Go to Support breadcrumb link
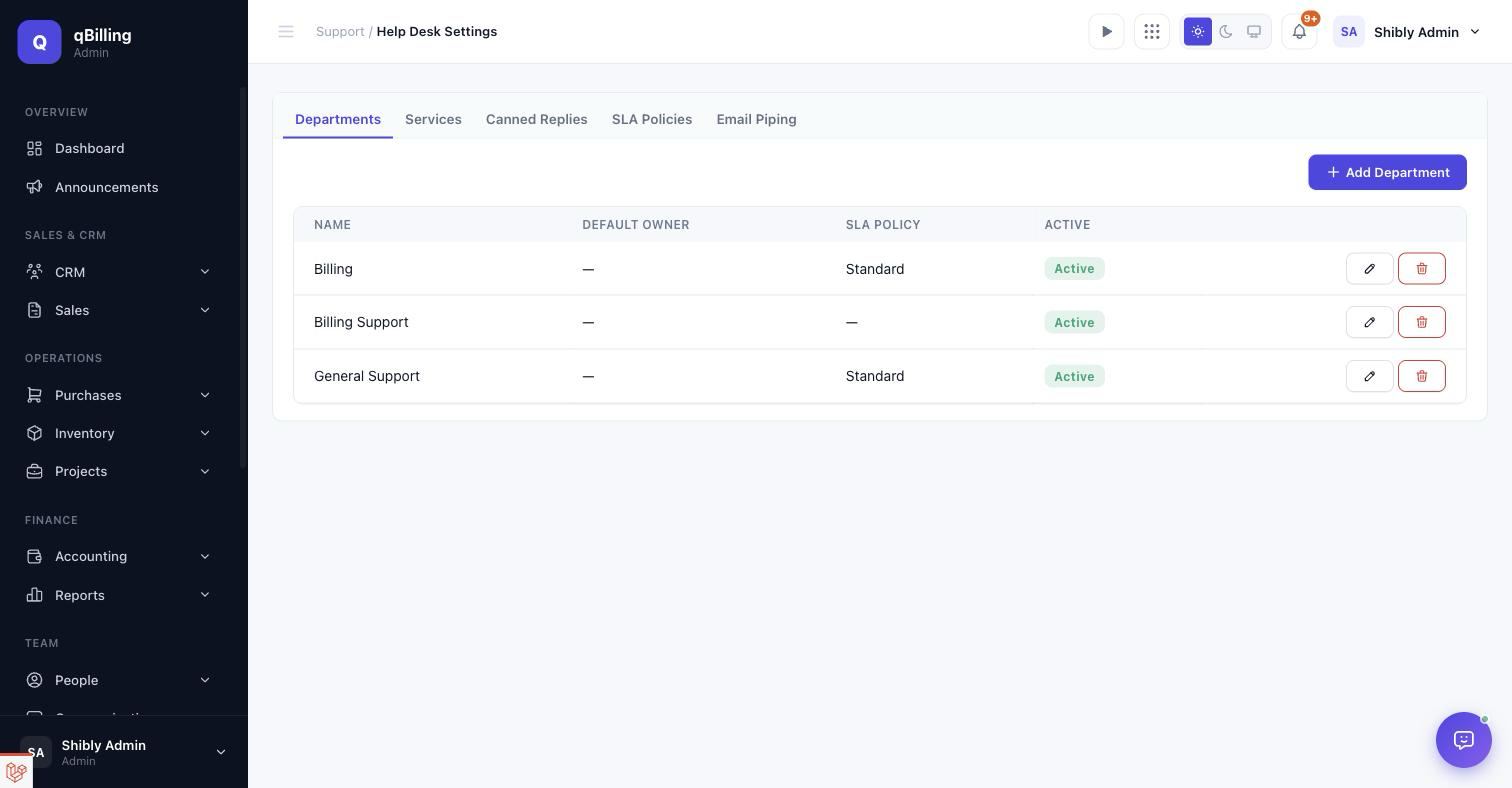Screen dimensions: 1512x788 pyautogui.click(x=340, y=32)
